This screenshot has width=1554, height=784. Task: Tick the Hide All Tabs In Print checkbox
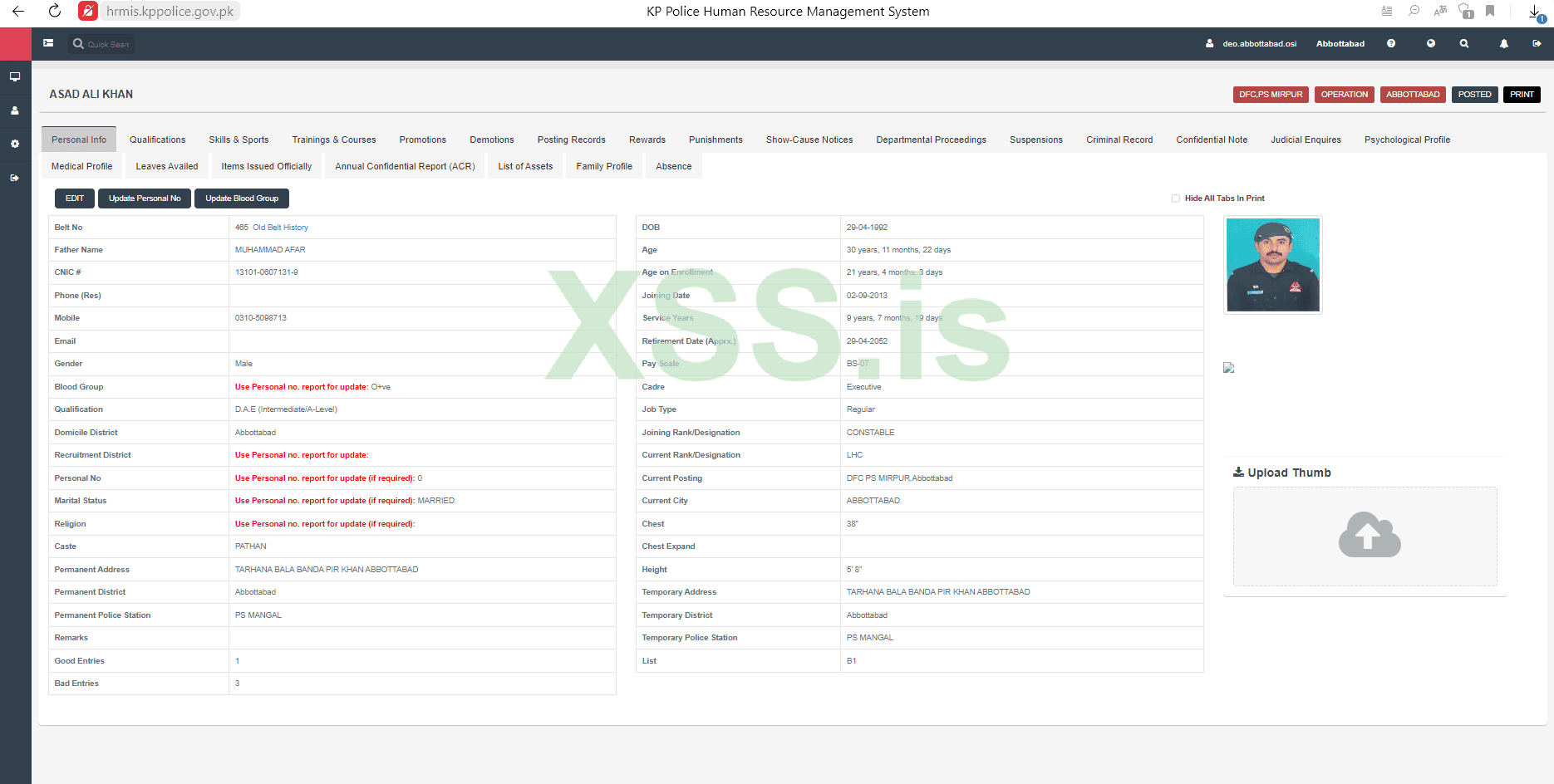1176,198
